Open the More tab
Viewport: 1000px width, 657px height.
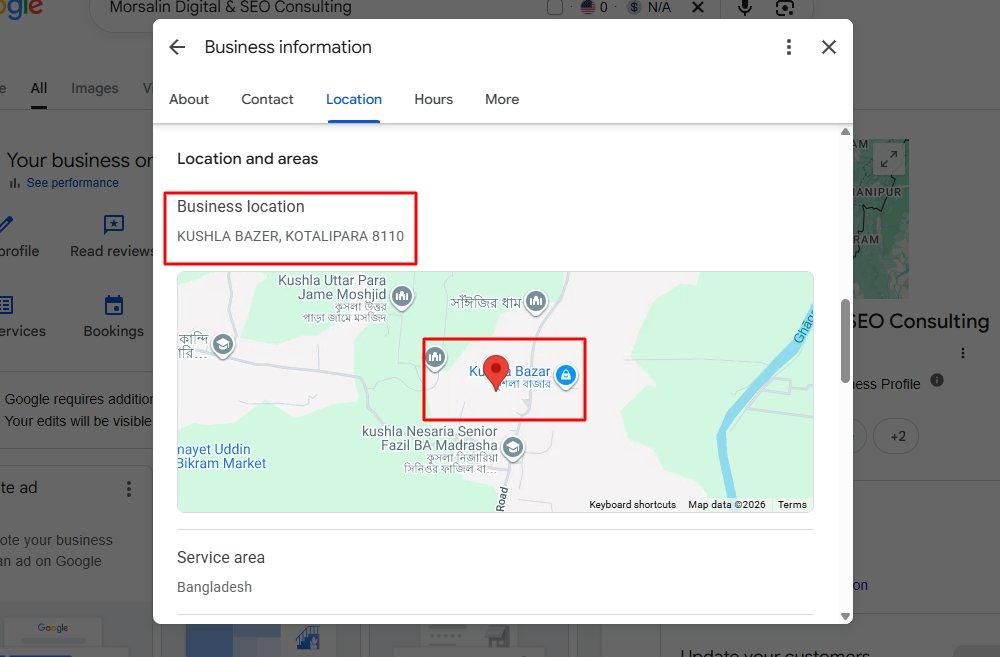coord(502,100)
